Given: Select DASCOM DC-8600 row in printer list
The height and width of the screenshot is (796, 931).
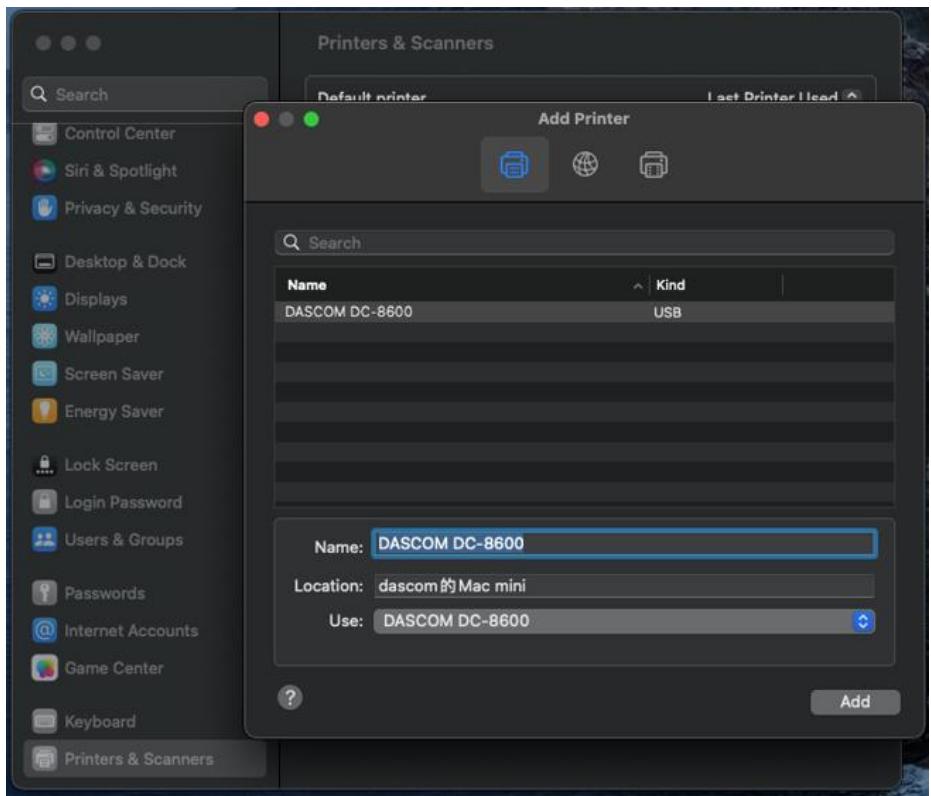Looking at the screenshot, I should (x=584, y=312).
